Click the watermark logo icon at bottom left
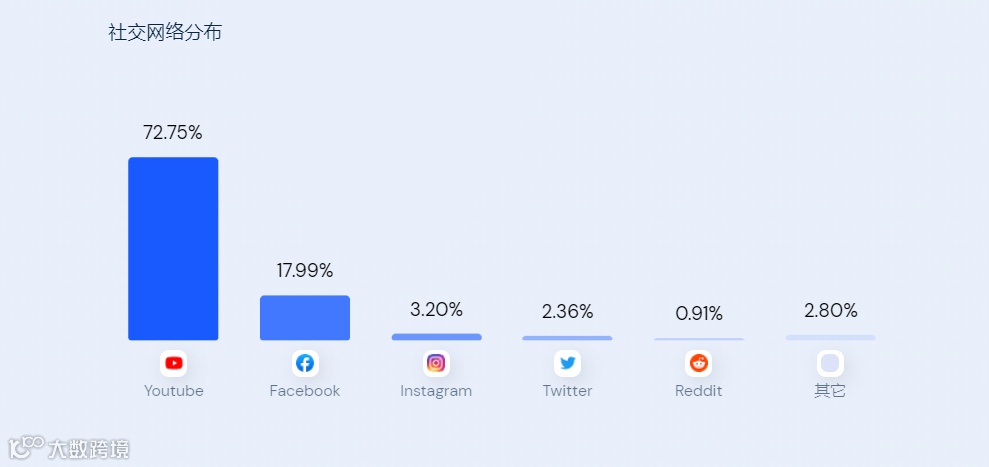Screen dimensions: 989x467 point(27,447)
